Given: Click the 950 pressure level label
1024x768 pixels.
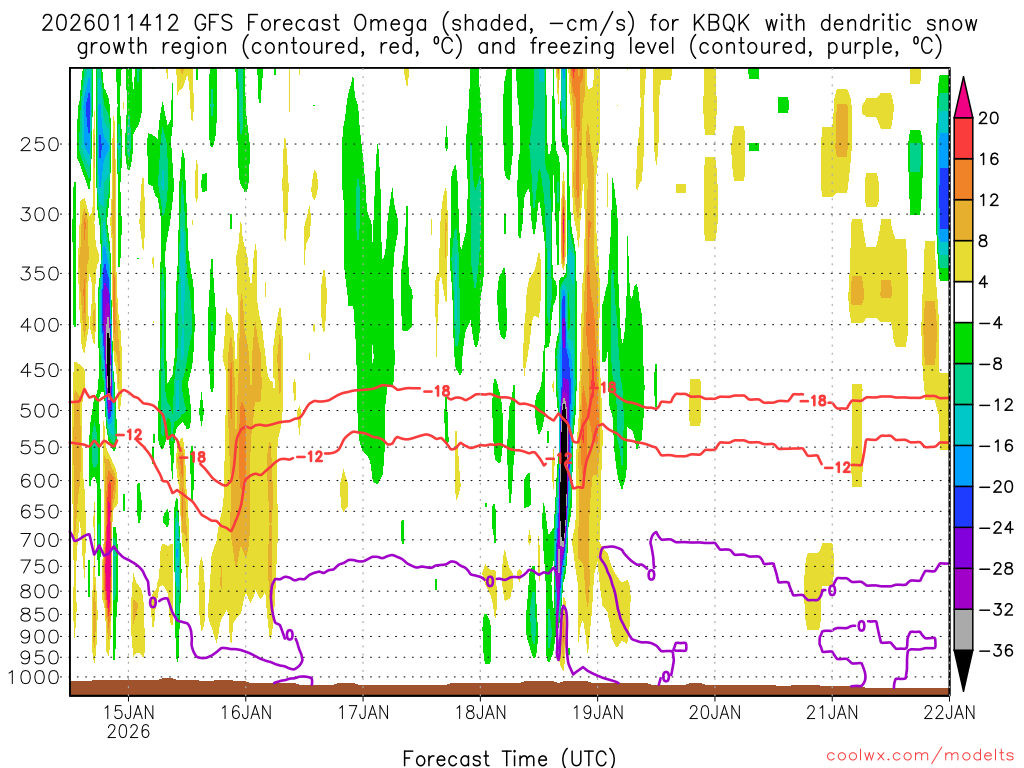Looking at the screenshot, I should 40,658.
